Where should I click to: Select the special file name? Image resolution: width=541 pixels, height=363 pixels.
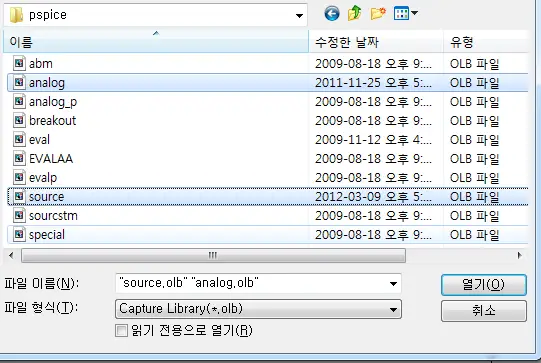(47, 235)
